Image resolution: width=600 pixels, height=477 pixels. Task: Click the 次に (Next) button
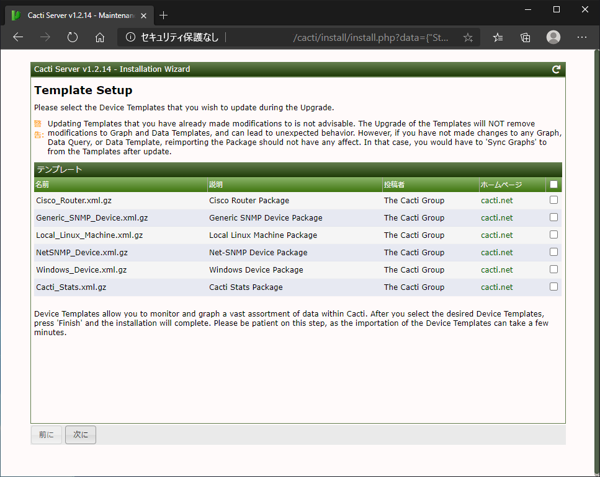(x=80, y=435)
